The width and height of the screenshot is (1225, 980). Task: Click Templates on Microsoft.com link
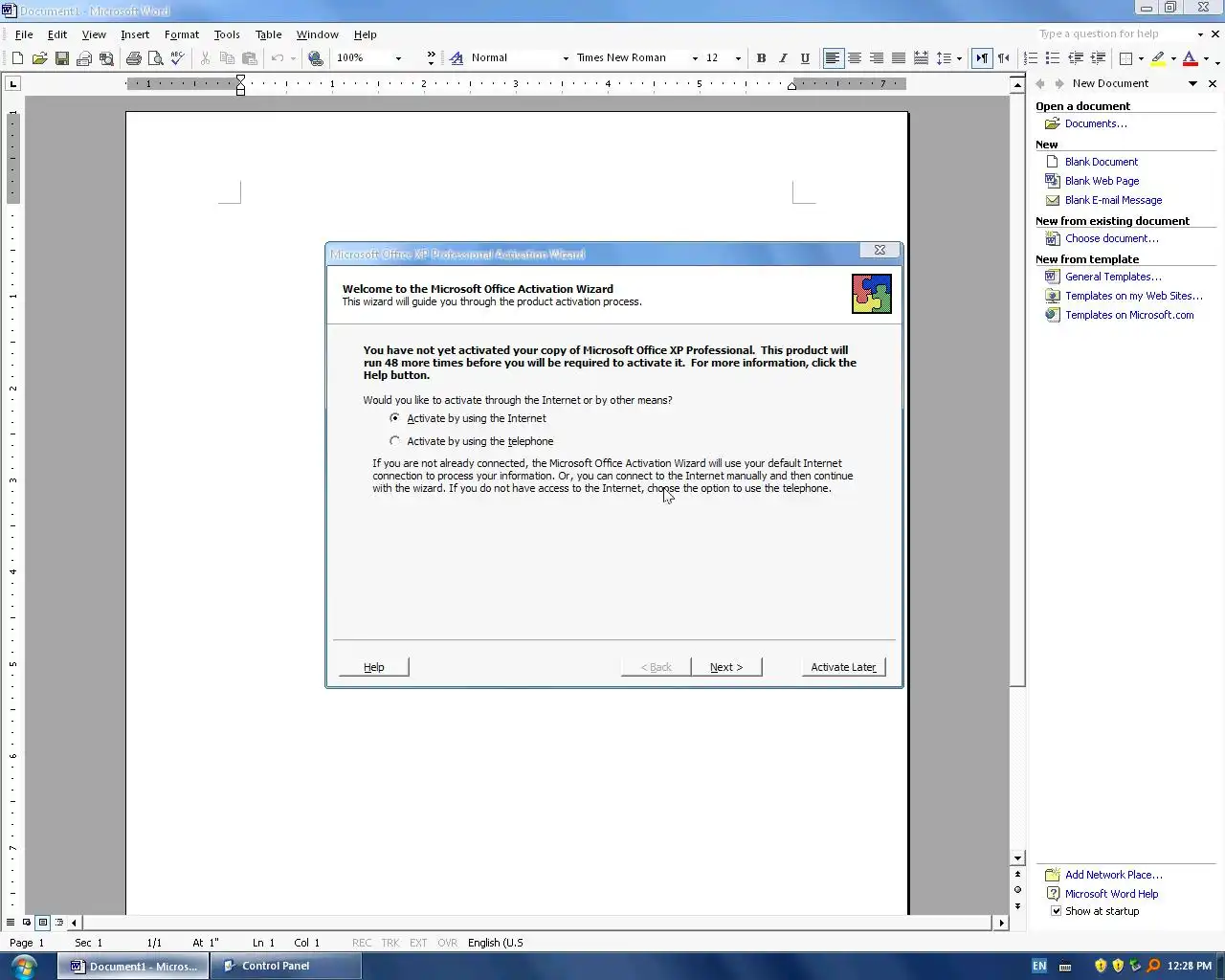tap(1129, 315)
